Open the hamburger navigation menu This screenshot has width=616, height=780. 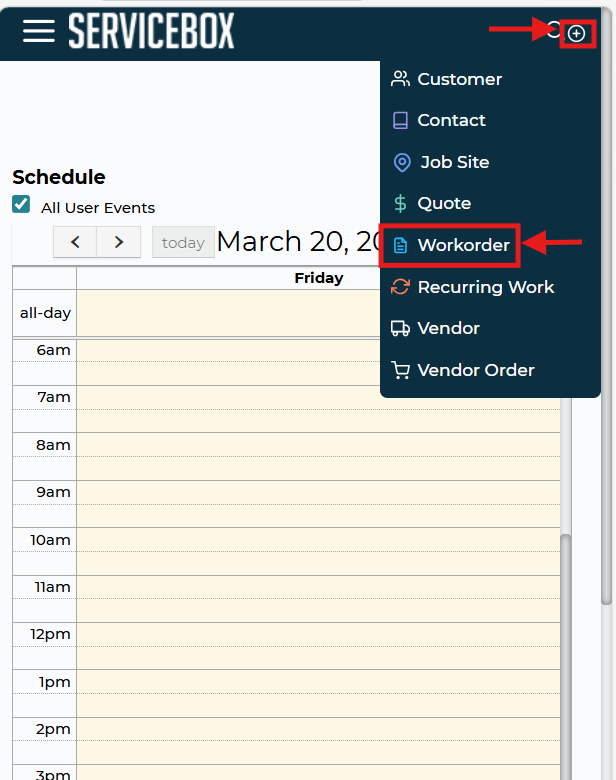tap(38, 31)
